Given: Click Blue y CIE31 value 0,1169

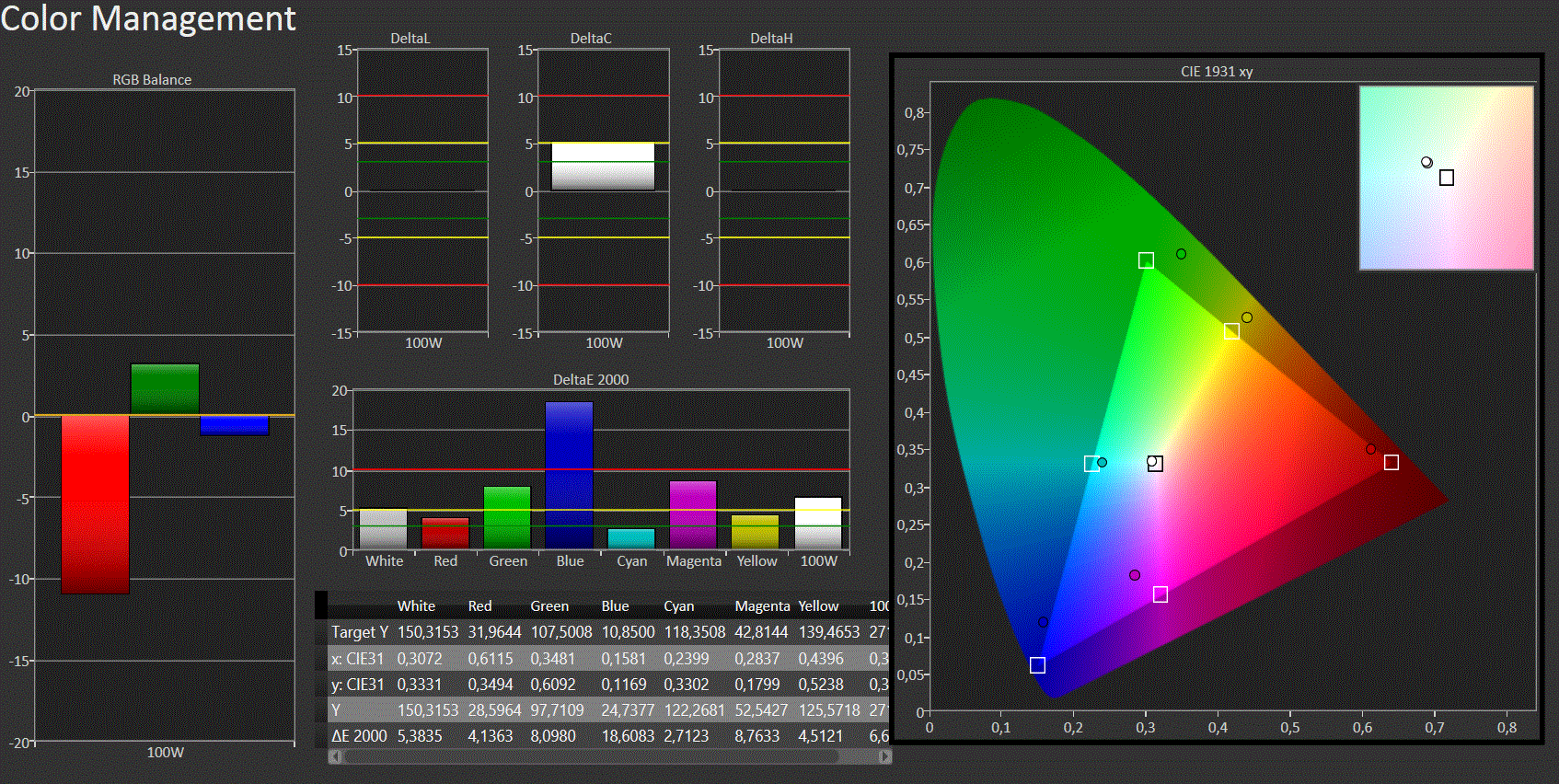Looking at the screenshot, I should pyautogui.click(x=624, y=685).
